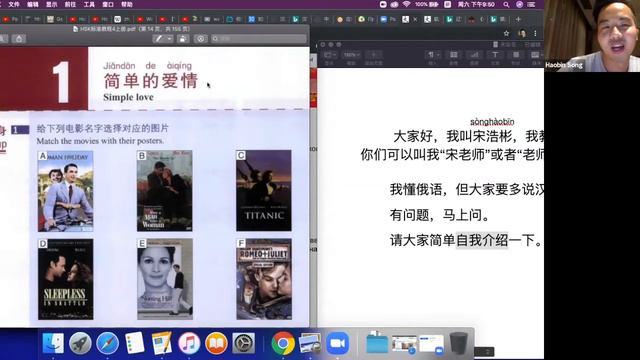The image size is (640, 360).
Task: Open the 帮助 menu in the menu bar
Action: pos(127,4)
